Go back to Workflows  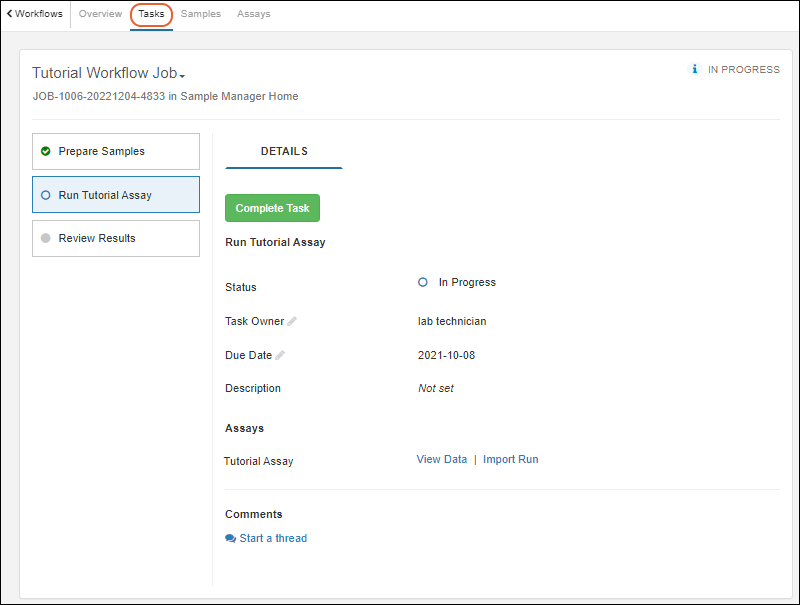point(35,14)
